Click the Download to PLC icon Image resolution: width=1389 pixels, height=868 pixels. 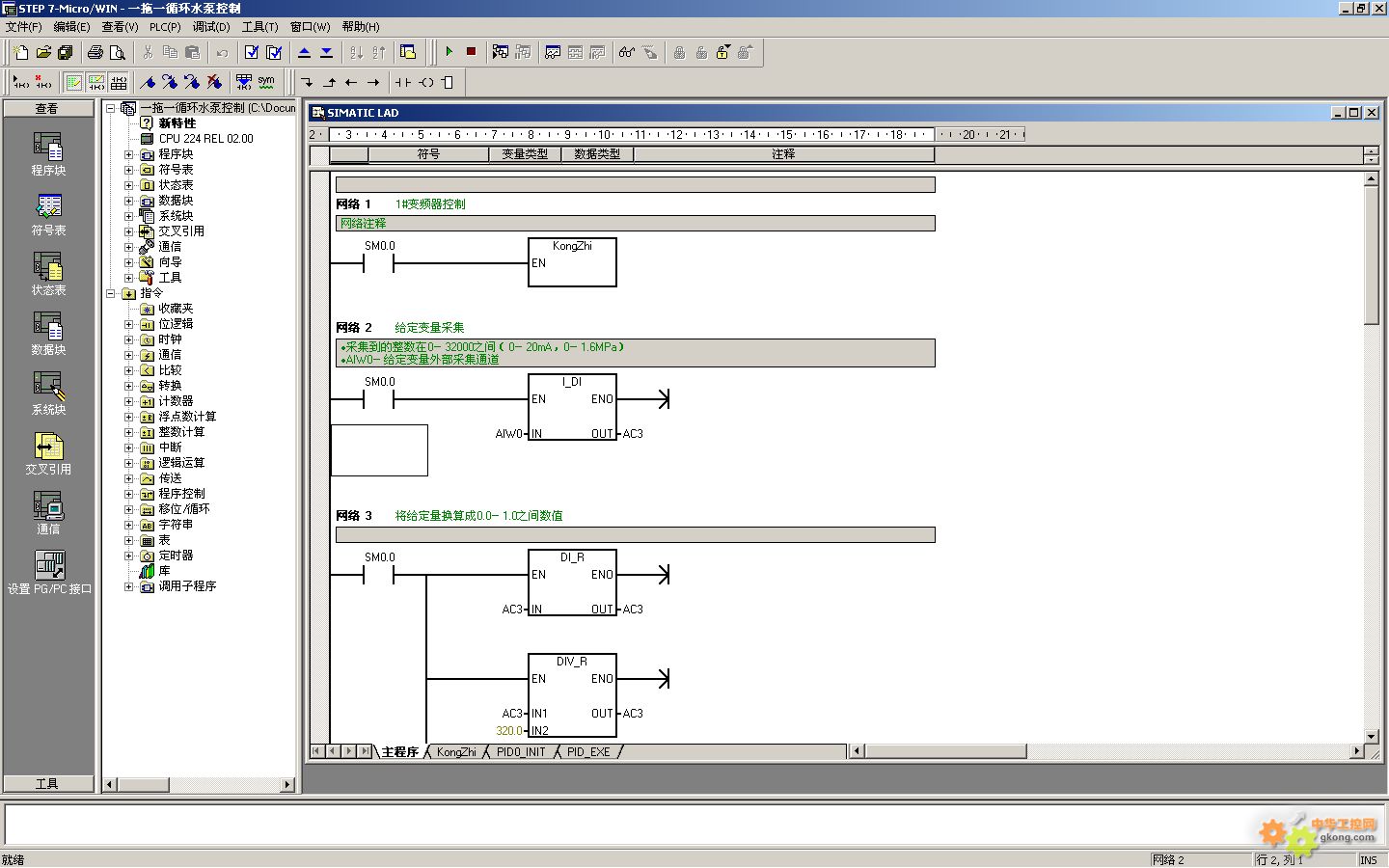click(x=326, y=52)
